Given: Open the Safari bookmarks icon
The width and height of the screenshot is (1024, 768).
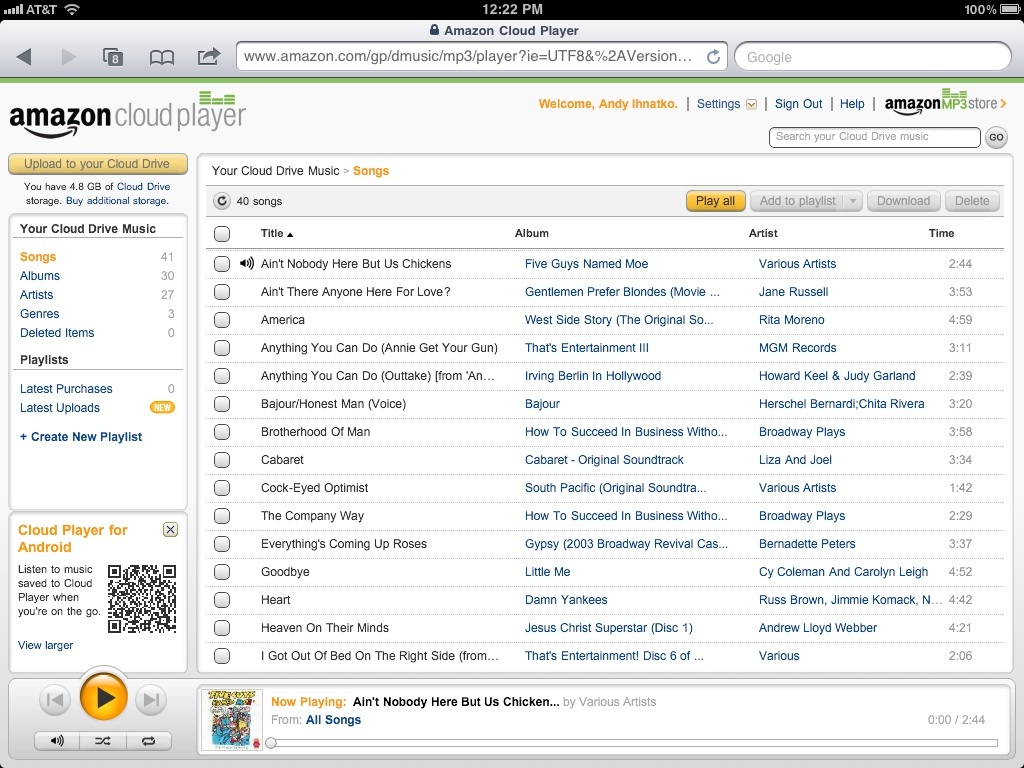Looking at the screenshot, I should tap(161, 57).
